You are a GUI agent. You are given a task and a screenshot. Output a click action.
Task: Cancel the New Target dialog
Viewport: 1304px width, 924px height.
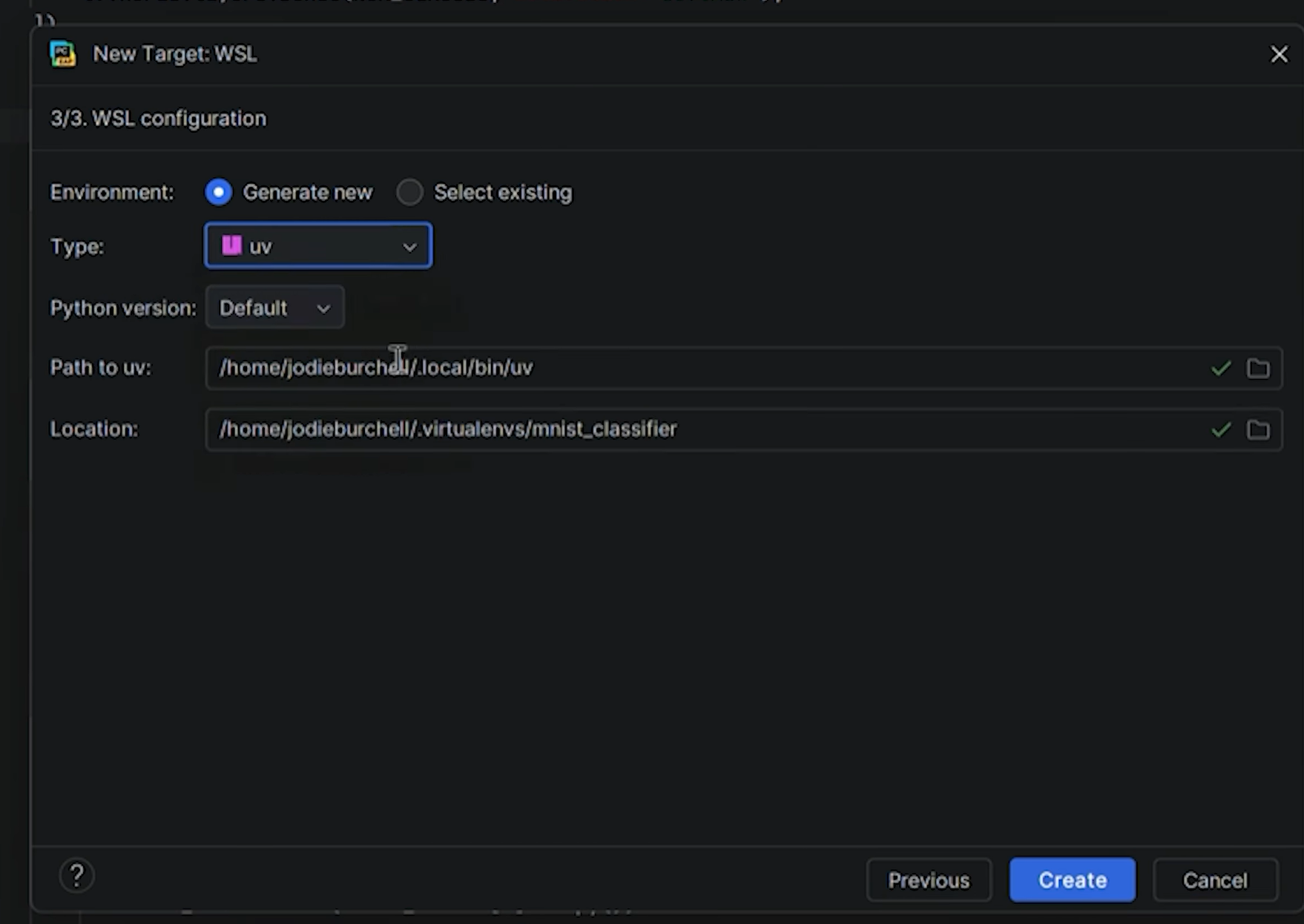coord(1215,880)
